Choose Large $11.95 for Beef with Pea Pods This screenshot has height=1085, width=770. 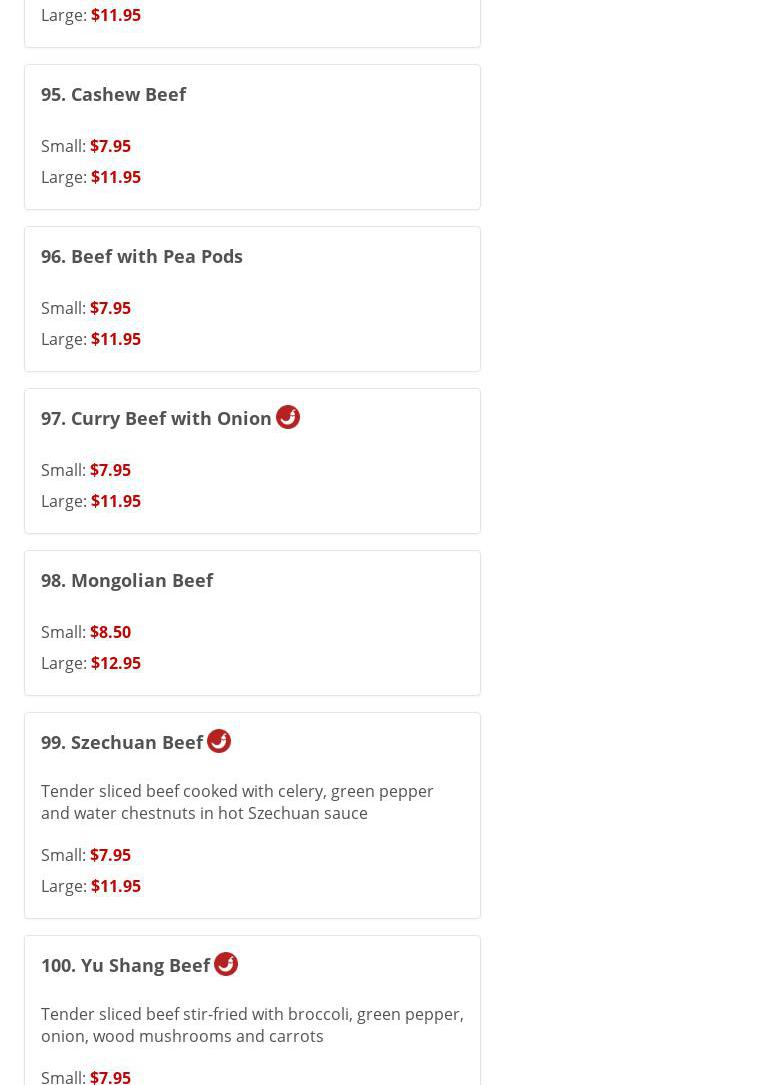coord(115,339)
